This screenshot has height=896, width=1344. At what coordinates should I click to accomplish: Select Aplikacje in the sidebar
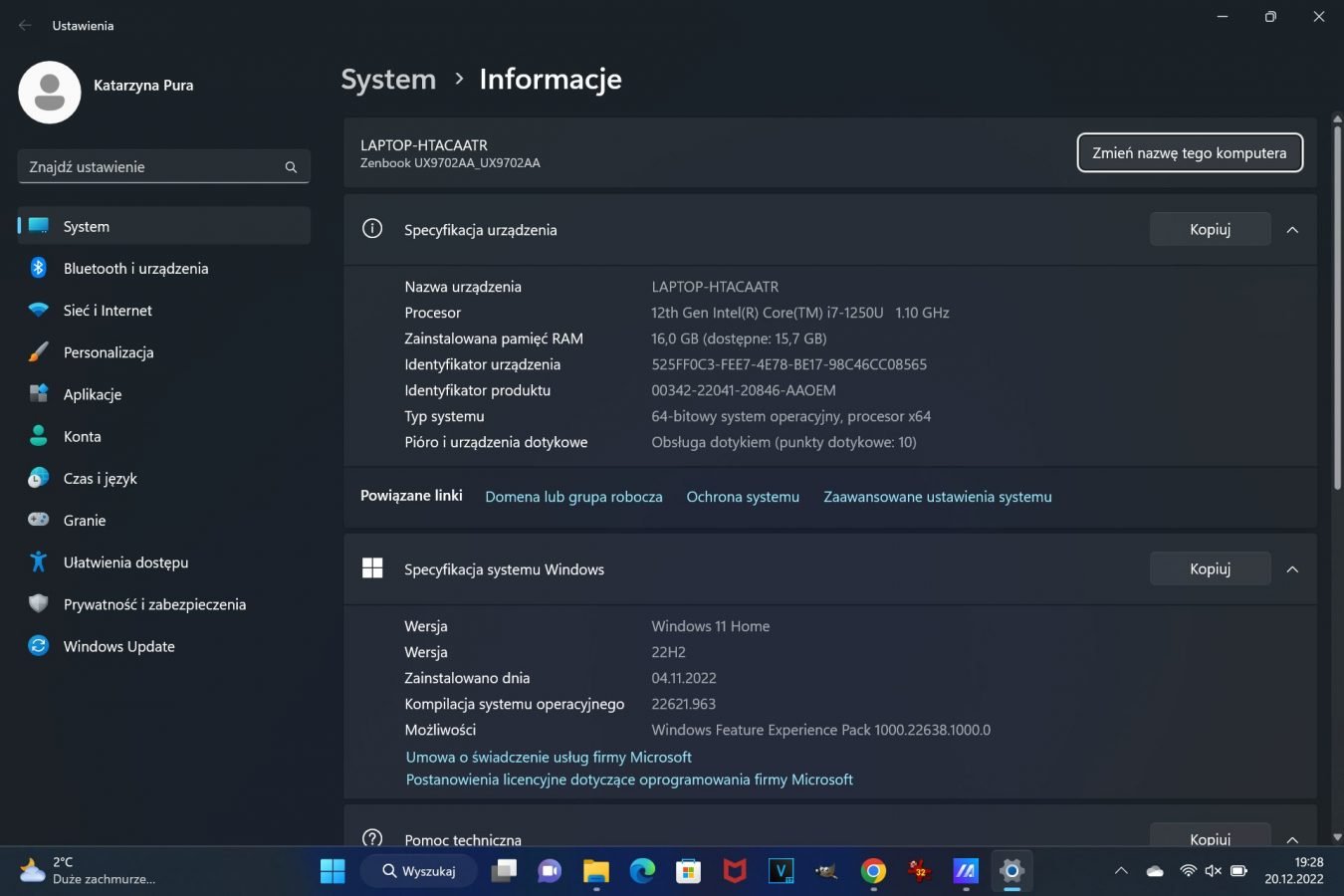pos(164,394)
